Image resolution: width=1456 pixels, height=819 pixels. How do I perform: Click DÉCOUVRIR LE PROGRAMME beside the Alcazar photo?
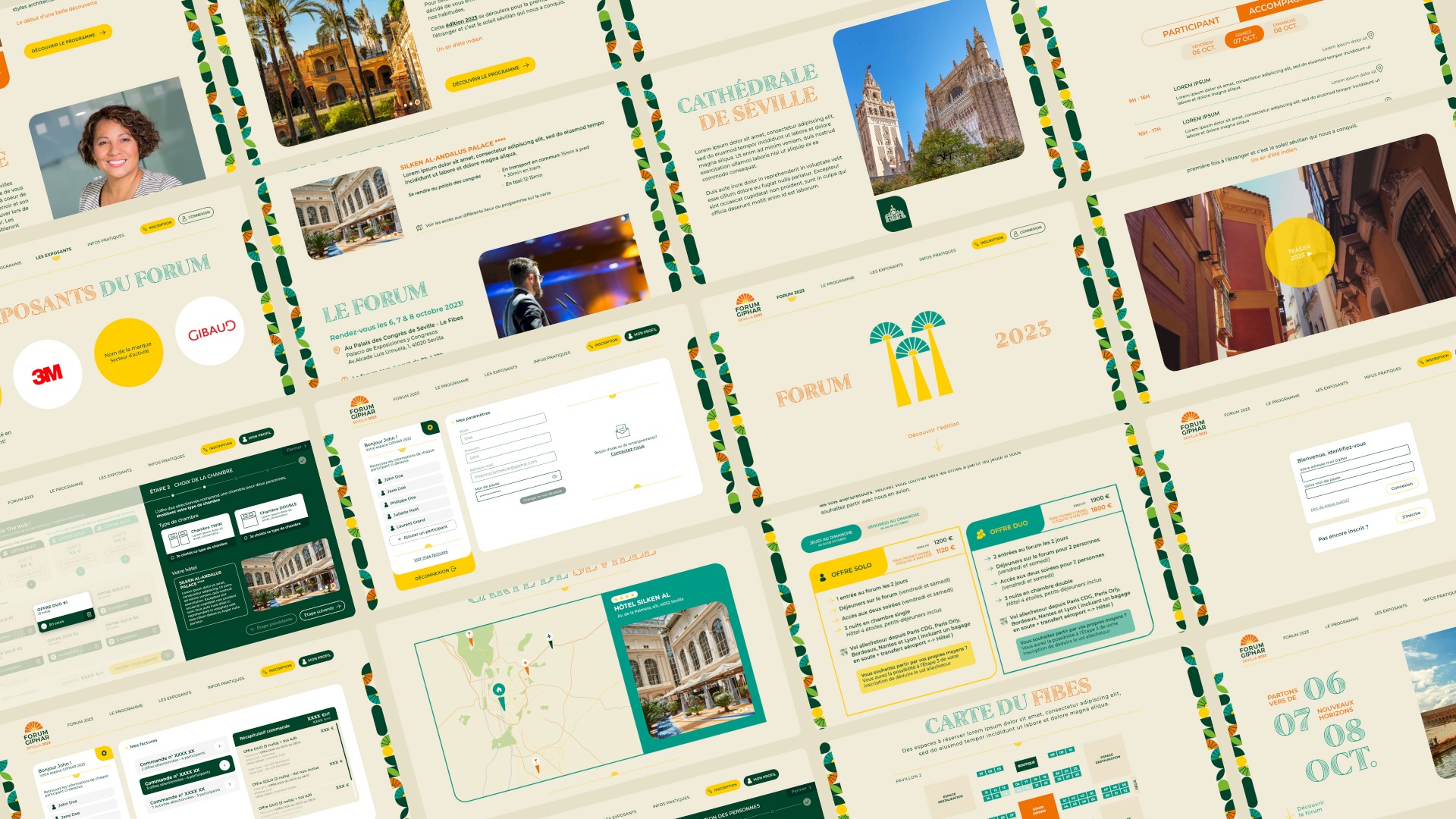489,74
